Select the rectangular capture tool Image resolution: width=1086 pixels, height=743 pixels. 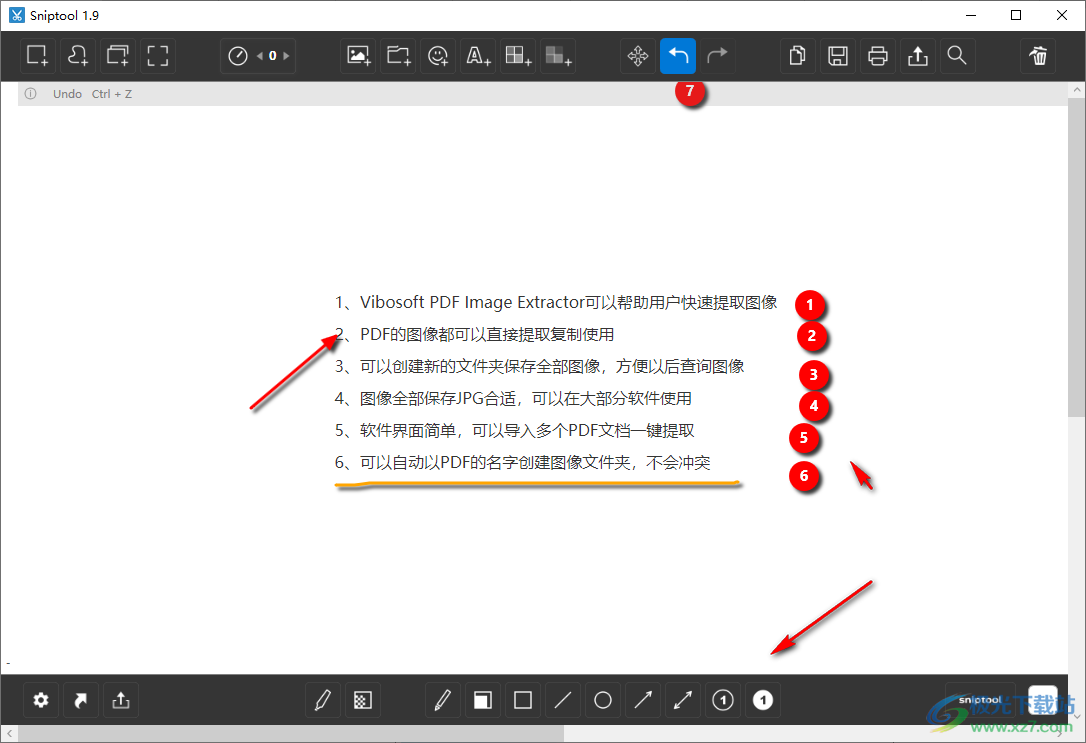click(x=37, y=55)
